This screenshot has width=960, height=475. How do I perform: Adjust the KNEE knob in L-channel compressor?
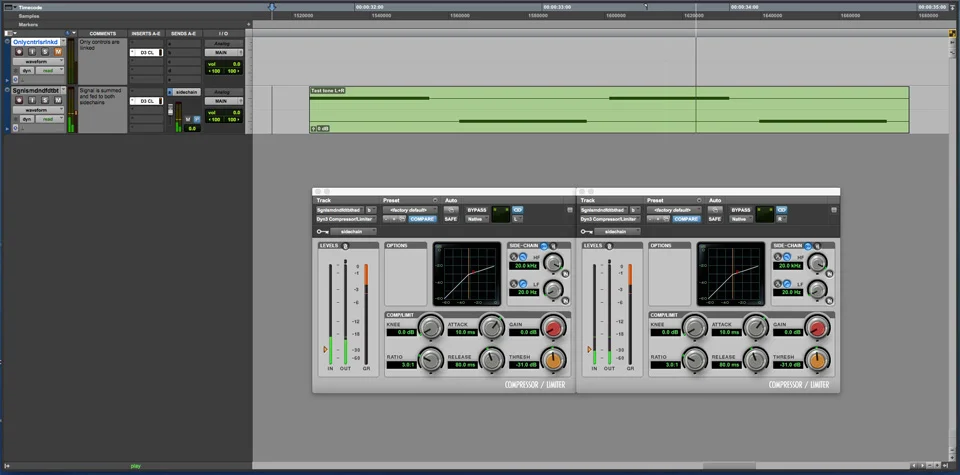tap(430, 327)
